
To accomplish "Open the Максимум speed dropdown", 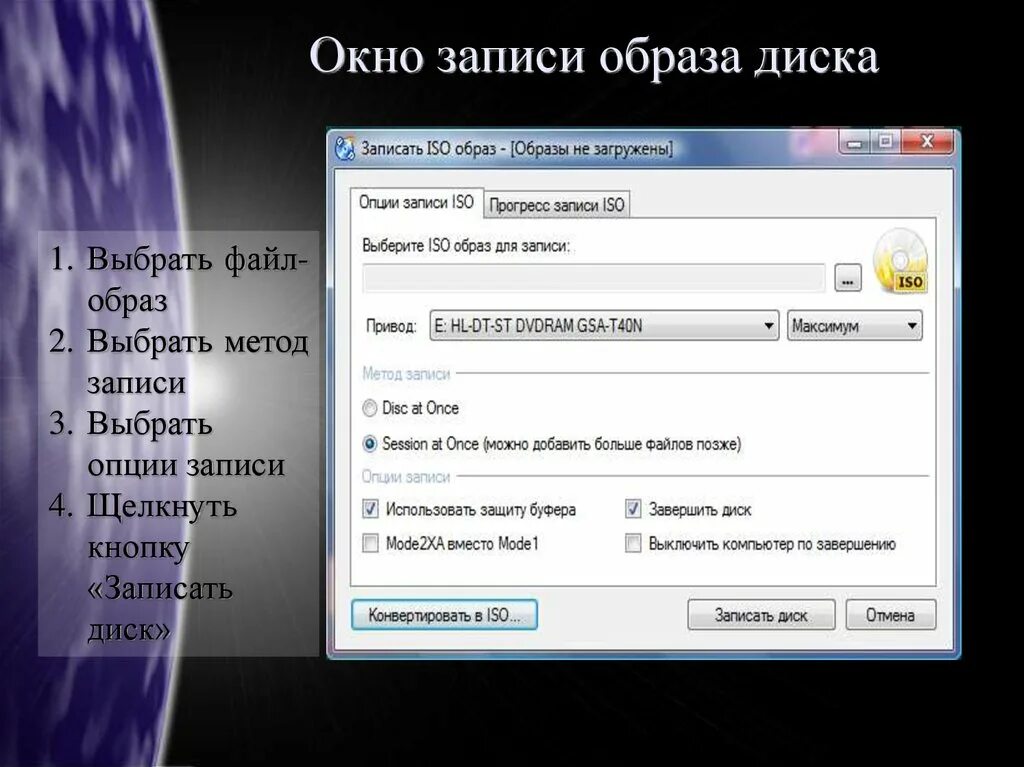I will tap(854, 325).
